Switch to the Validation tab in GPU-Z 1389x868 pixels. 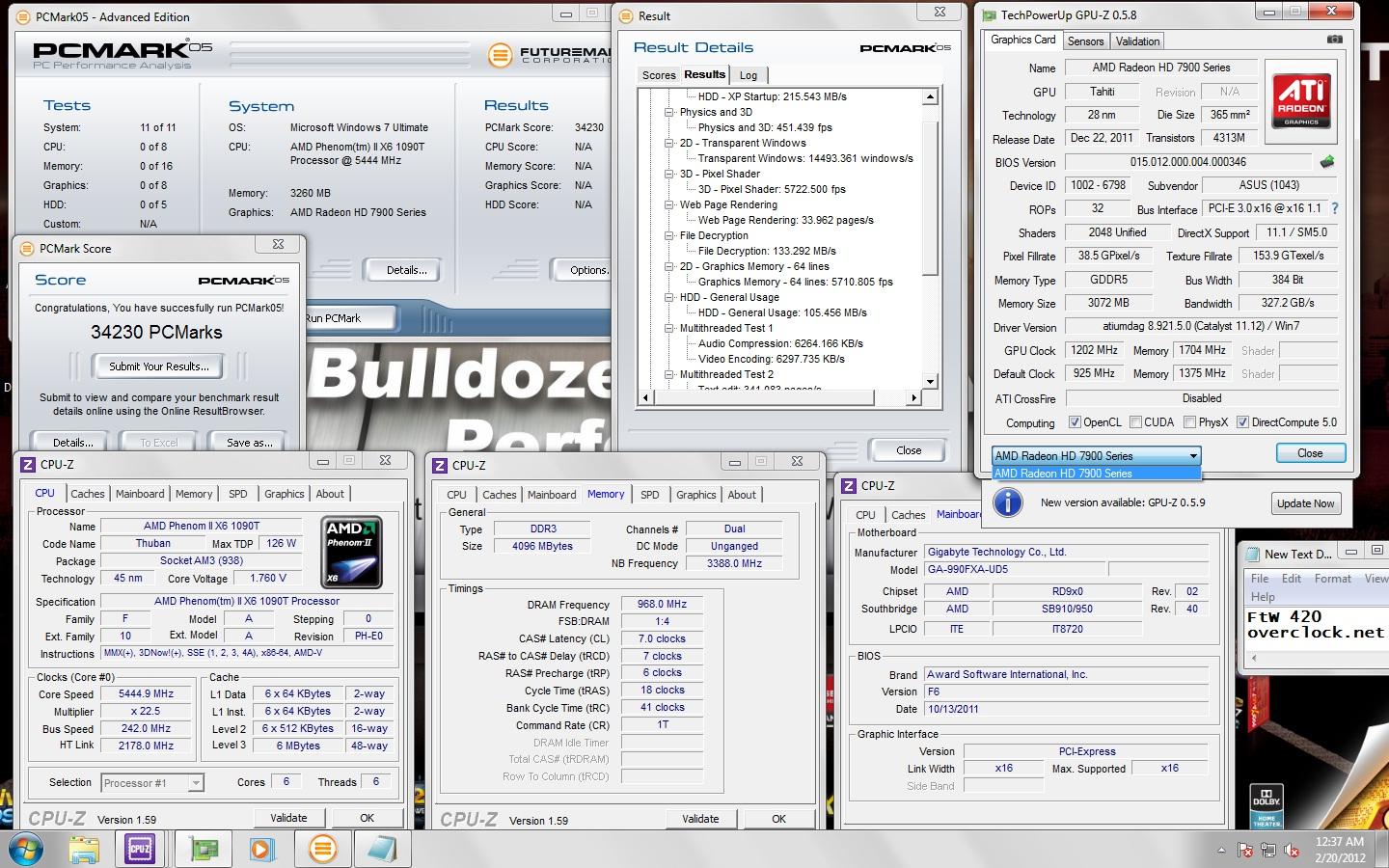pyautogui.click(x=1138, y=41)
